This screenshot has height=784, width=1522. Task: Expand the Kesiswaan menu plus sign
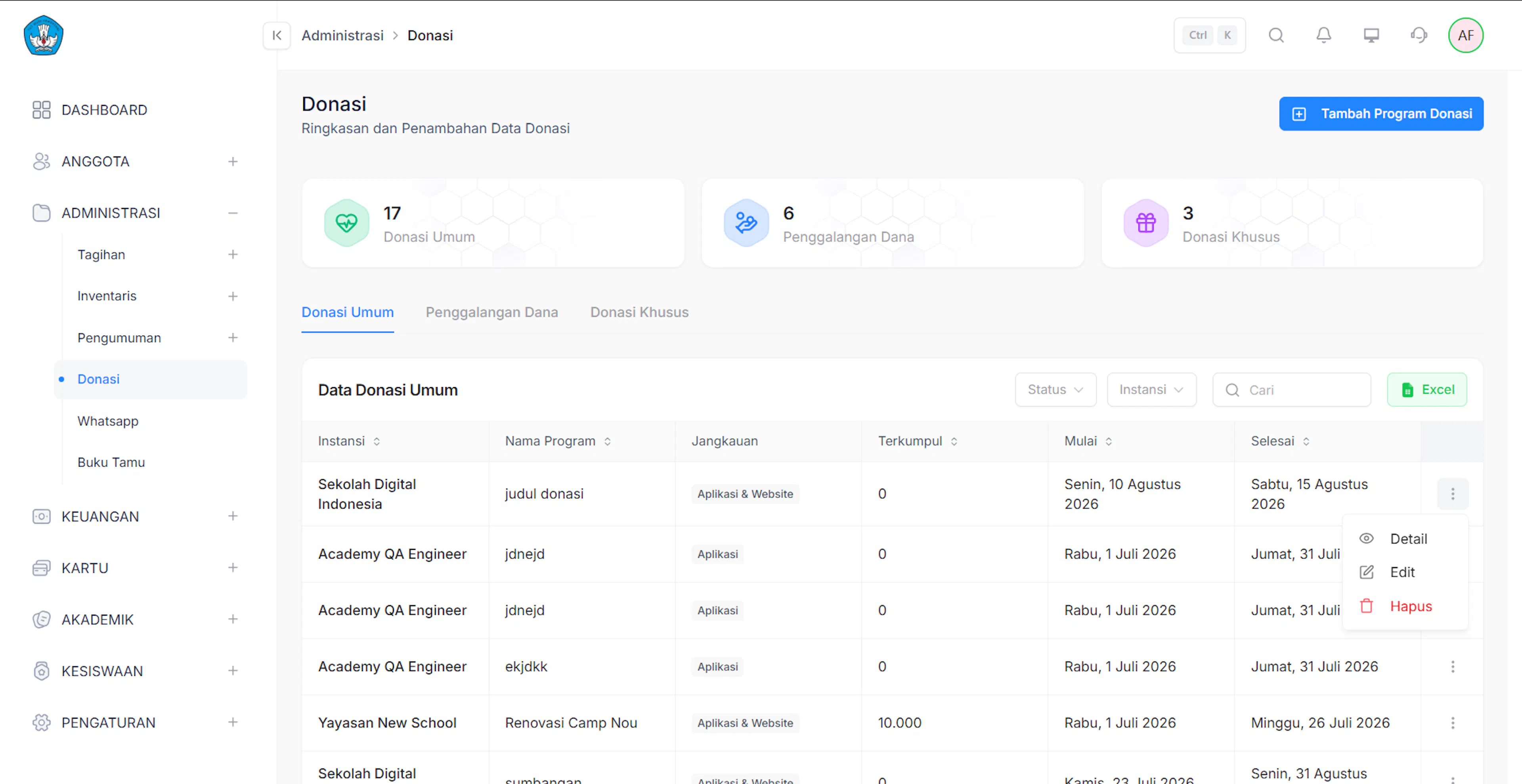click(x=233, y=671)
